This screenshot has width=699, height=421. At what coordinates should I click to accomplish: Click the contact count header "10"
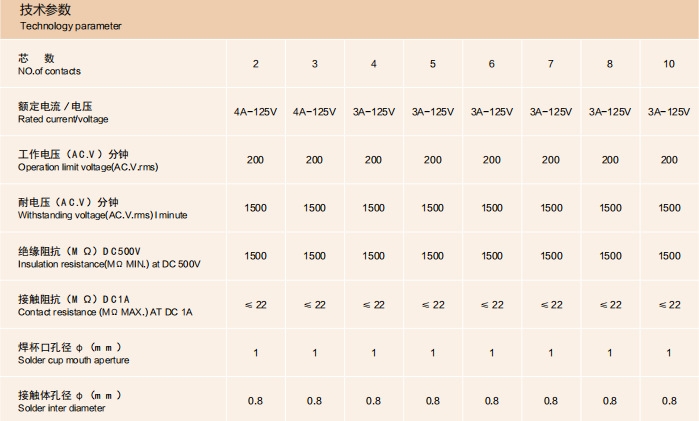coord(669,65)
